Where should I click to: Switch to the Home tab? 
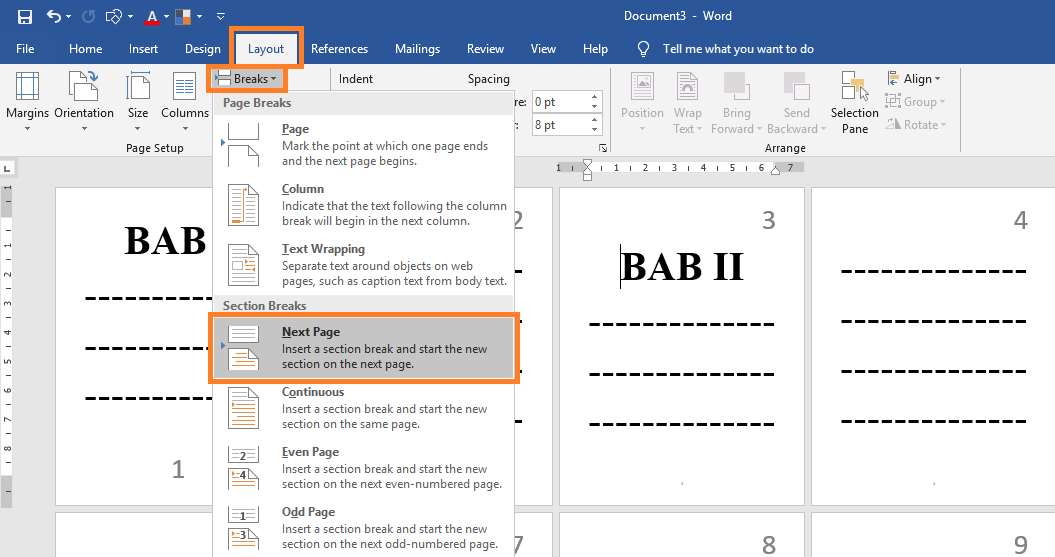click(85, 48)
